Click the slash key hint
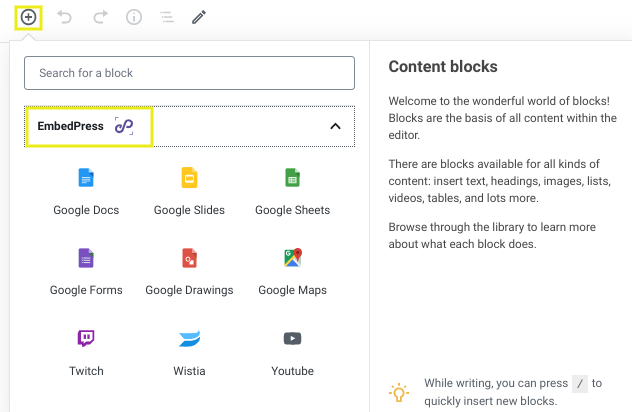The width and height of the screenshot is (632, 412). click(x=580, y=383)
